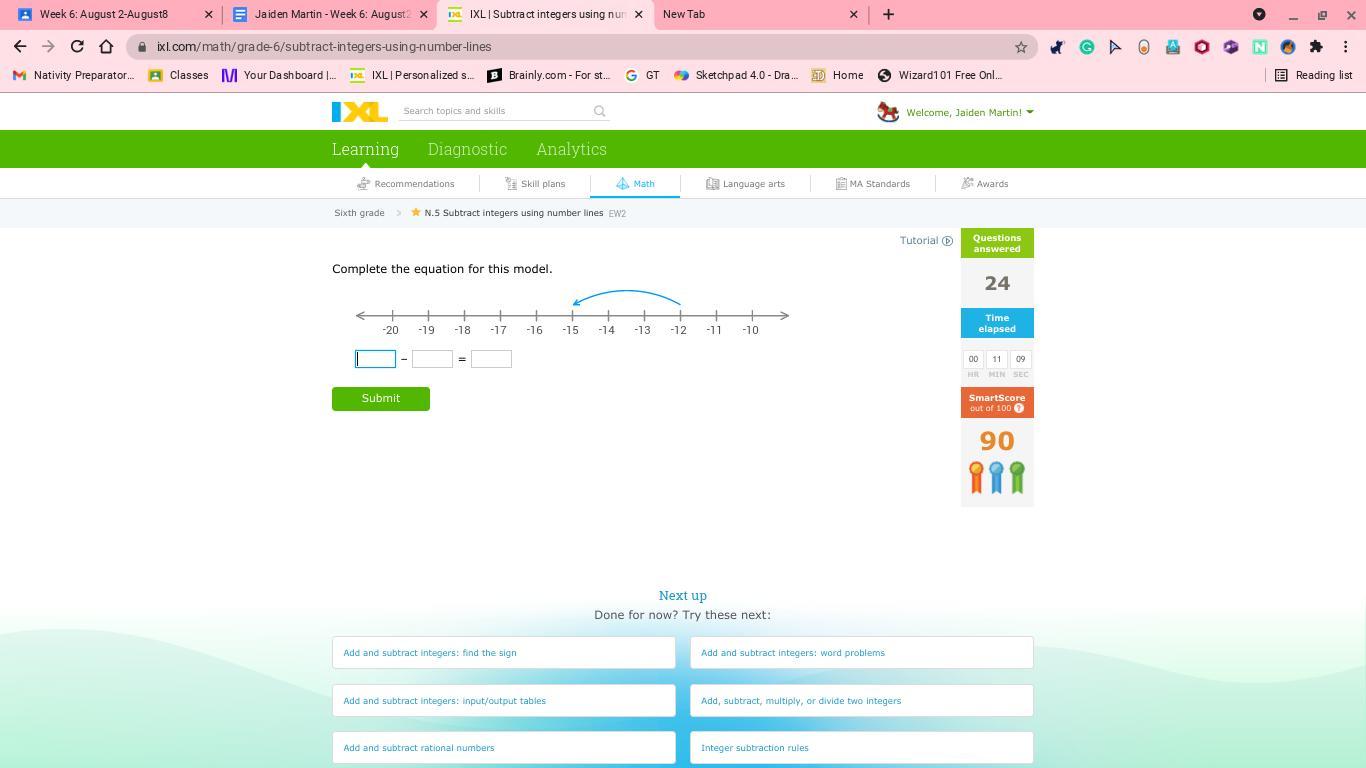Screen dimensions: 1366x768
Task: Open the Nativity Preparator Gmail bookmark
Action: [73, 75]
